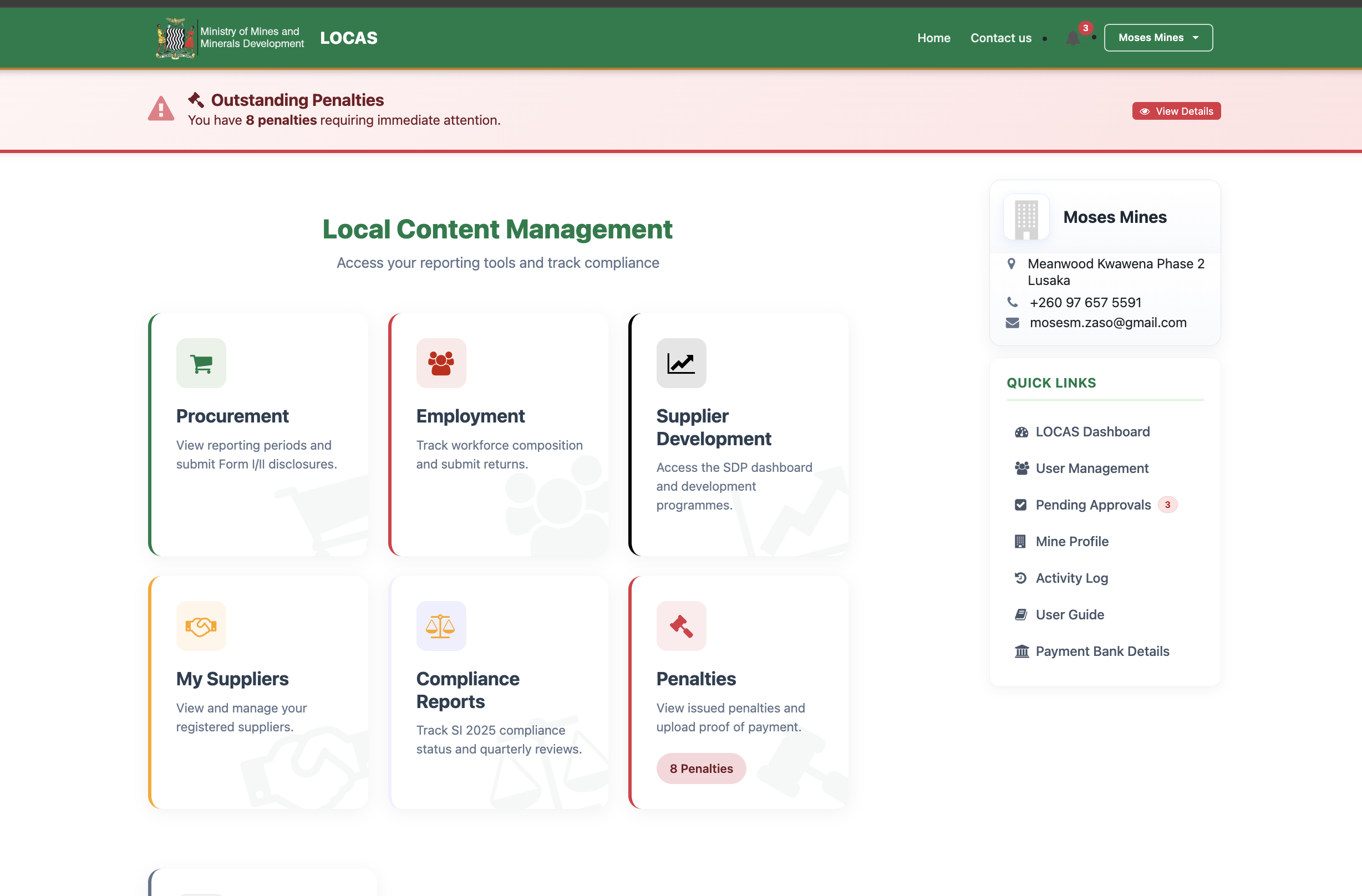1362x896 pixels.
Task: Open the Moses Mines account dropdown
Action: coord(1158,38)
